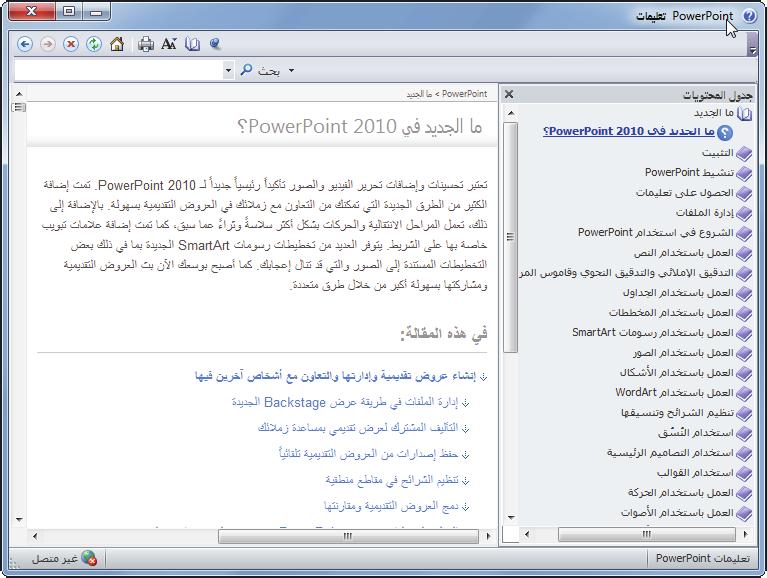Follow link تنظيم الشرائح في مقاطع منطقية
The image size is (767, 578).
pyautogui.click(x=392, y=480)
